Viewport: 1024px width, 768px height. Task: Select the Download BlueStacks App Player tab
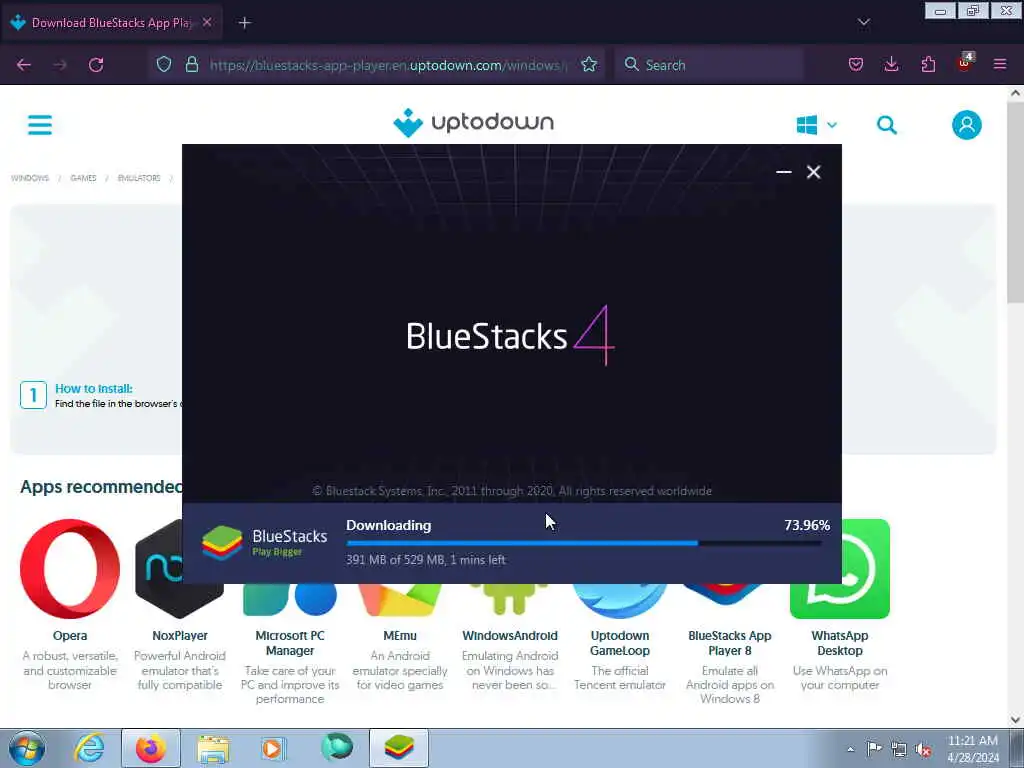pyautogui.click(x=112, y=23)
